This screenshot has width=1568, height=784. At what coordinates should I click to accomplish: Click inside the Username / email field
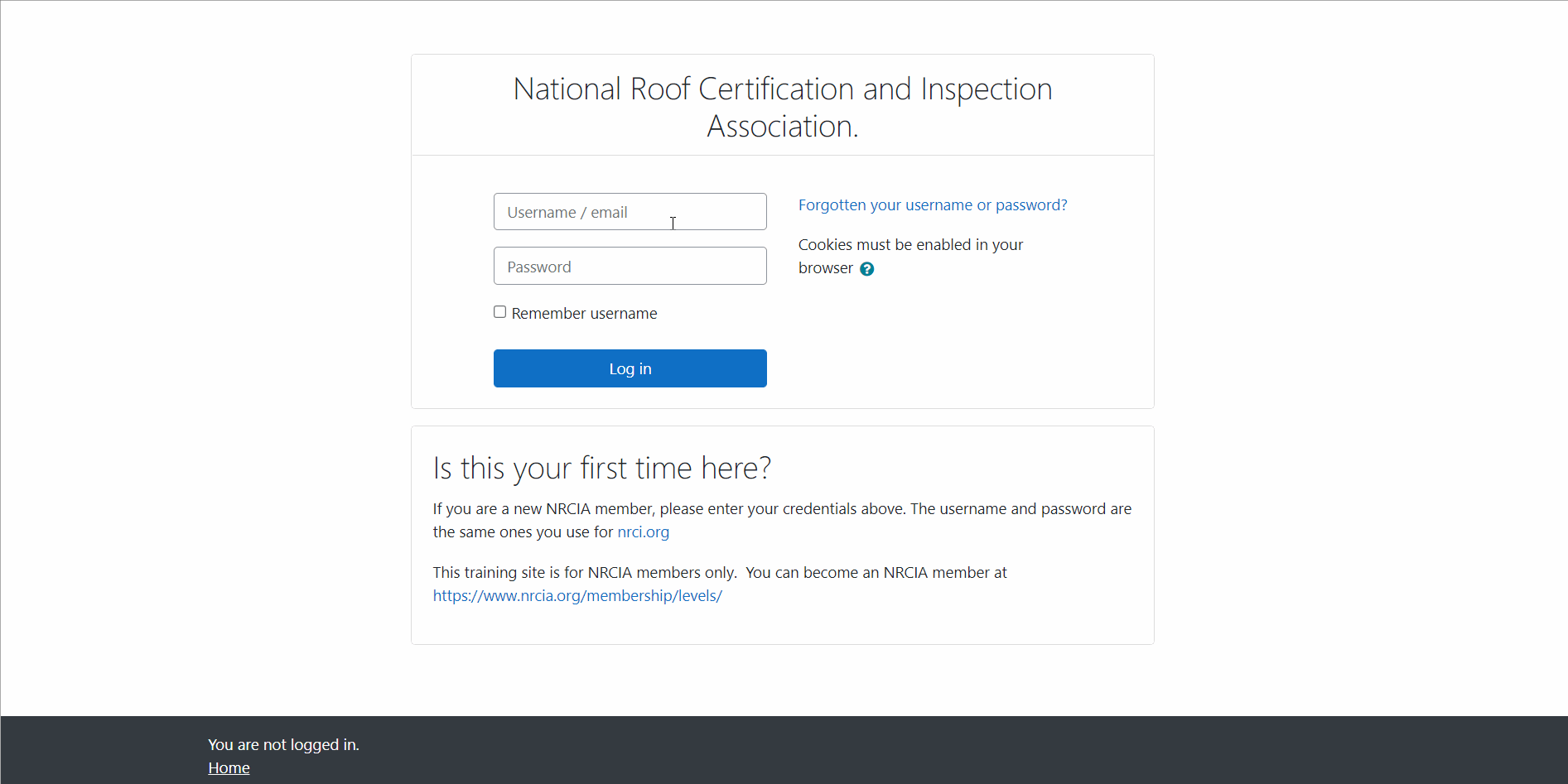click(630, 211)
